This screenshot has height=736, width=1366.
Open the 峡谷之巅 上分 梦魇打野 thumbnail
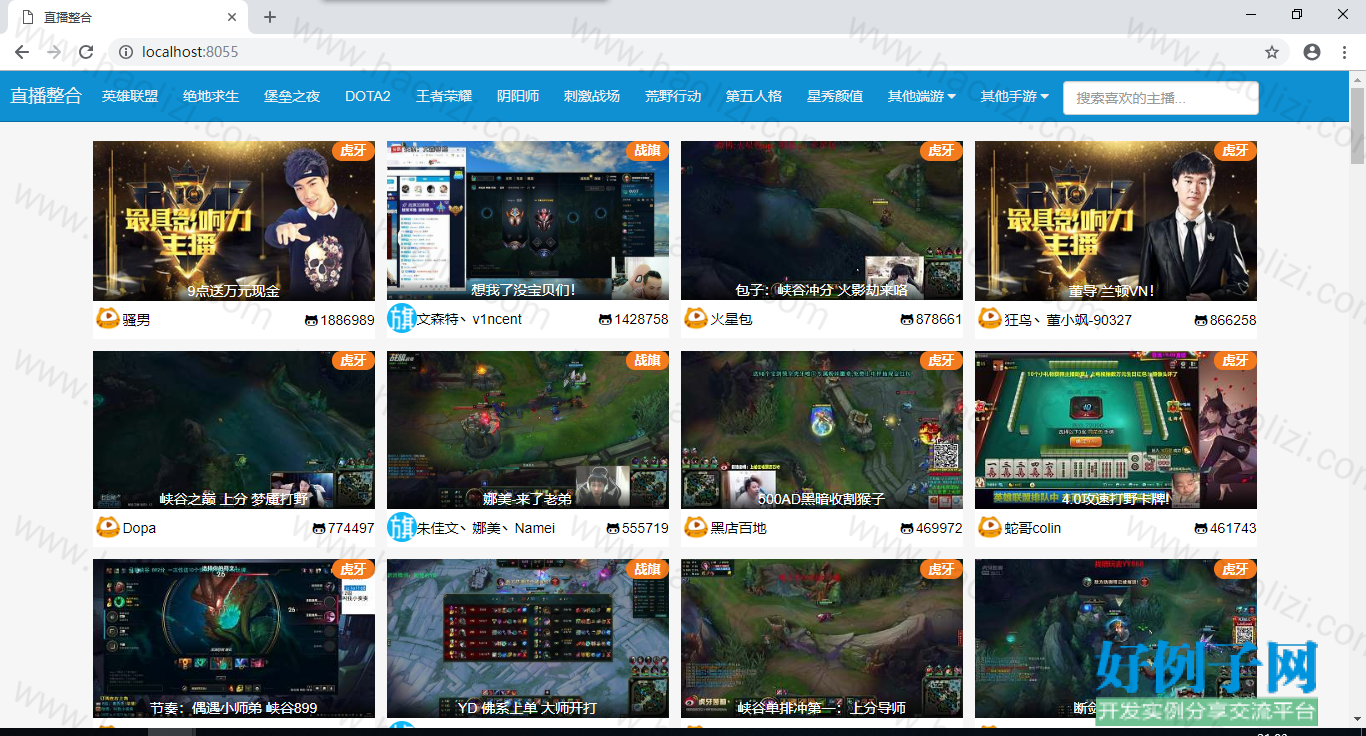[234, 429]
